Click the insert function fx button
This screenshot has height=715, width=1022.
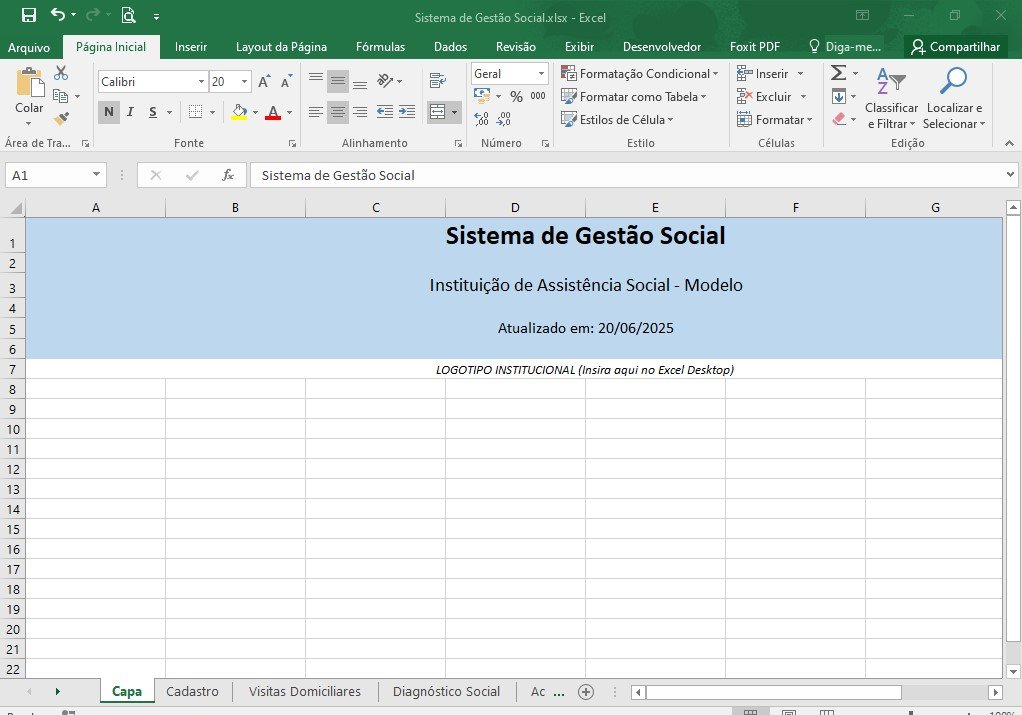click(227, 175)
